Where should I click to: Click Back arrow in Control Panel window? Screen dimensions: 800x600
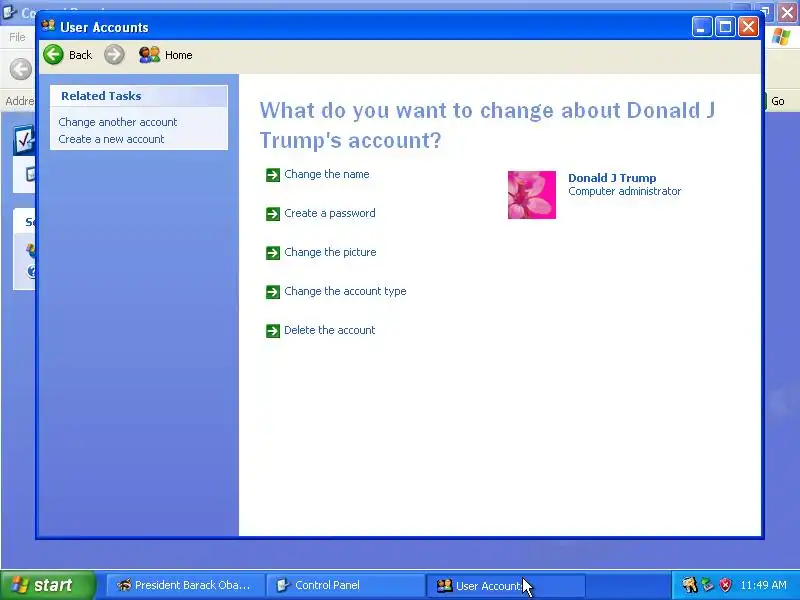[21, 69]
